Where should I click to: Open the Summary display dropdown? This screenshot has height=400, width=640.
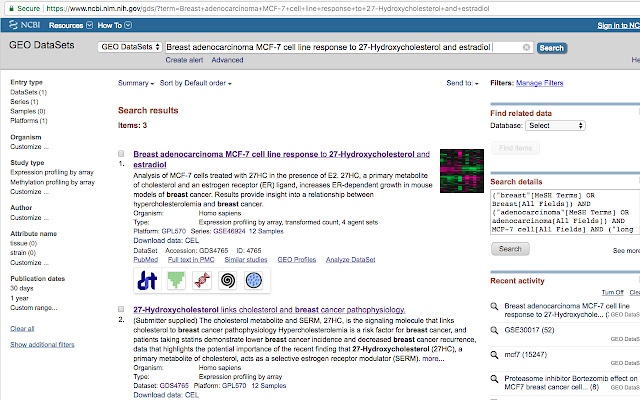(136, 83)
